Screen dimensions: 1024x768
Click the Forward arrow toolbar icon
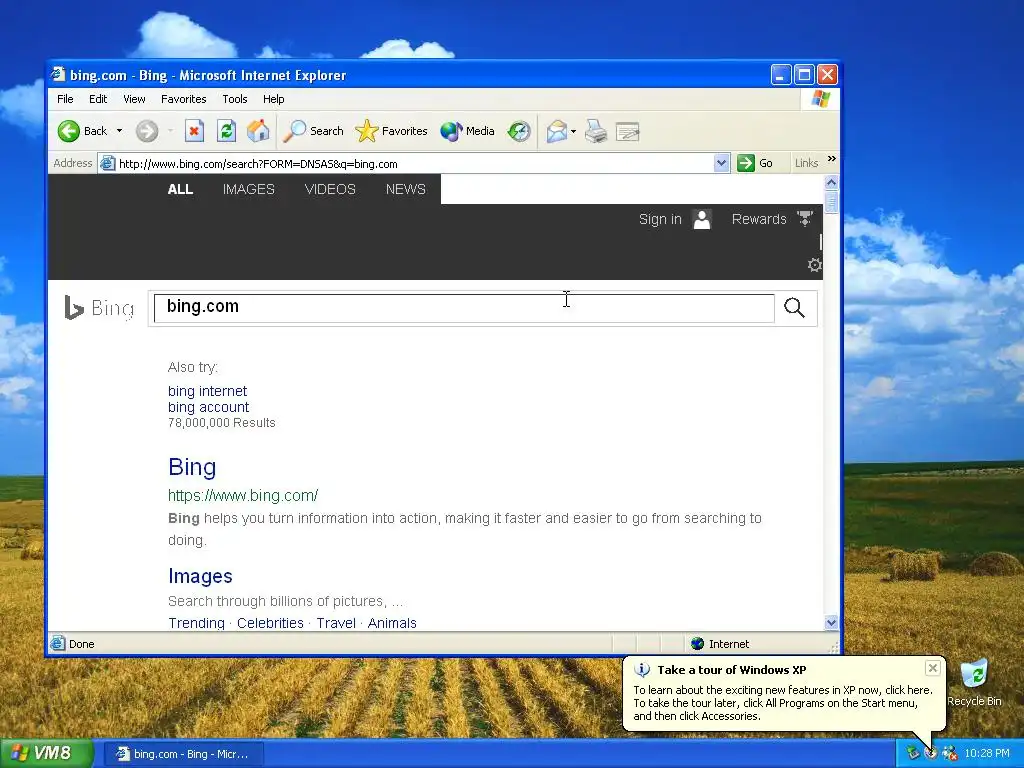(147, 131)
